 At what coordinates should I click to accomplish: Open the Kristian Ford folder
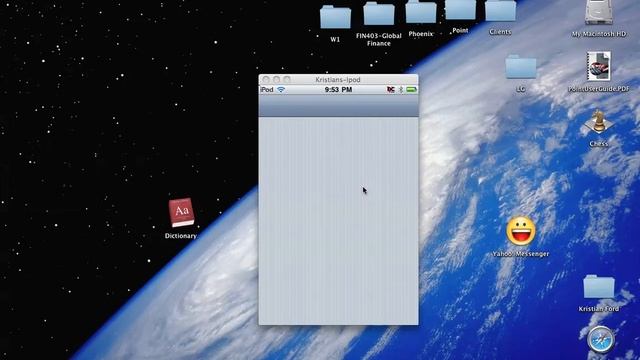[599, 287]
